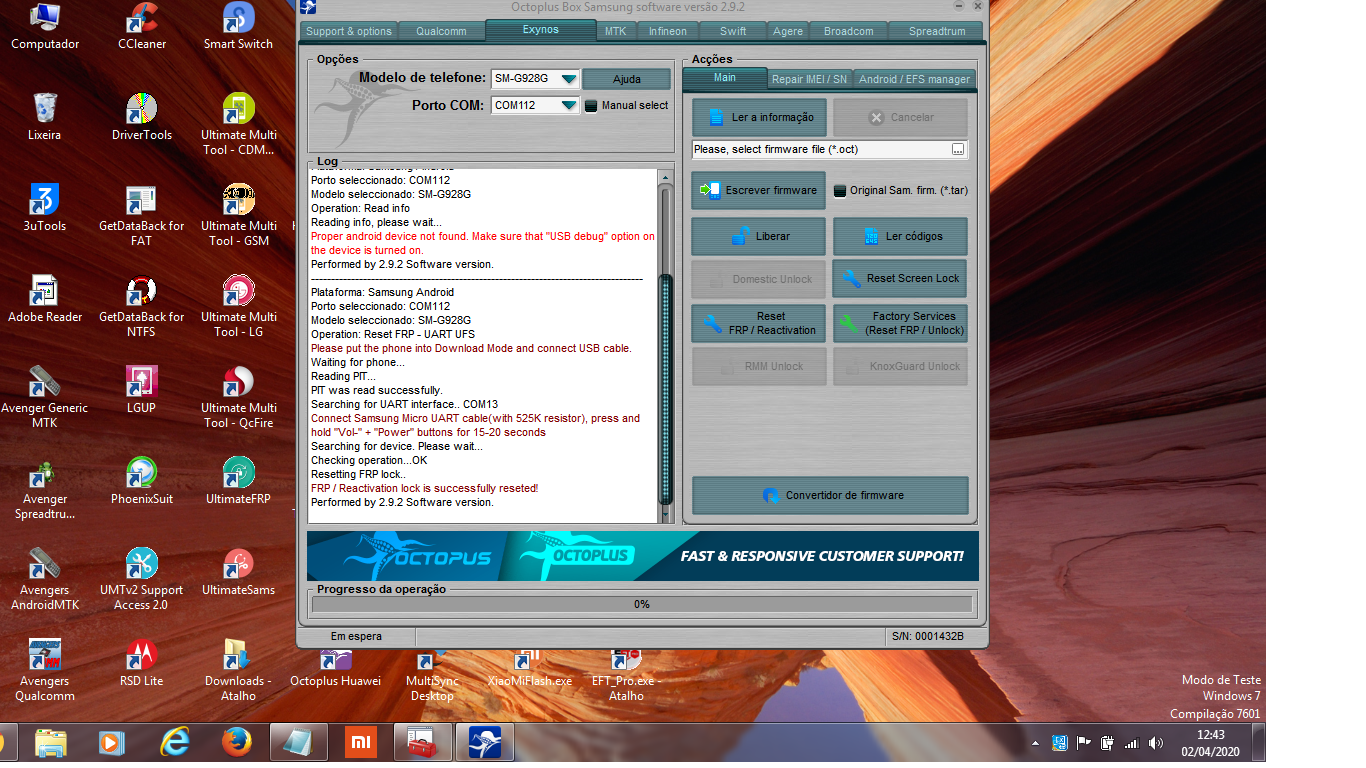Click the Reset FRP / Reactivation button

click(x=758, y=323)
